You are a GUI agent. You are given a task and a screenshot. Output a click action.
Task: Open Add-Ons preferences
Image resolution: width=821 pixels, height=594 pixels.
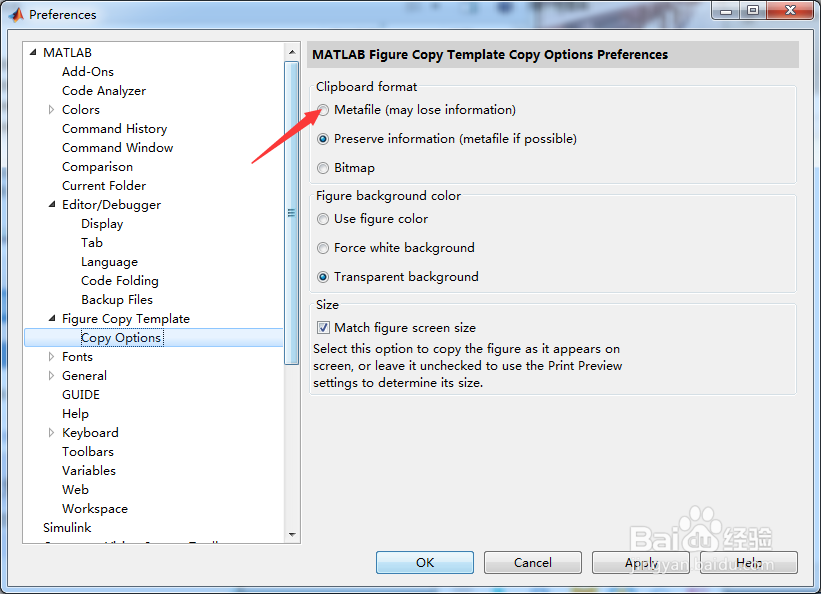(x=87, y=72)
